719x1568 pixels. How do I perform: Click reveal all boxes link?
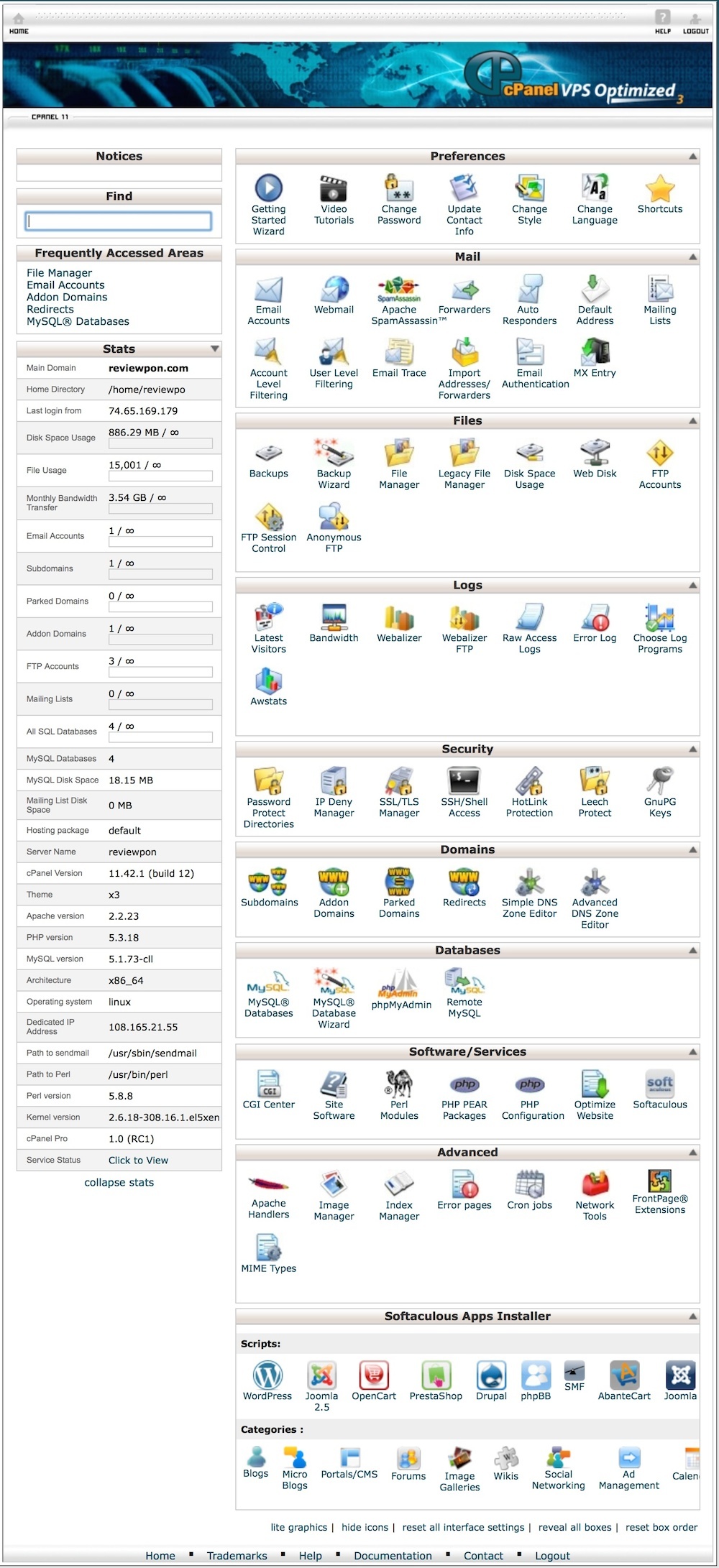pos(574,1527)
